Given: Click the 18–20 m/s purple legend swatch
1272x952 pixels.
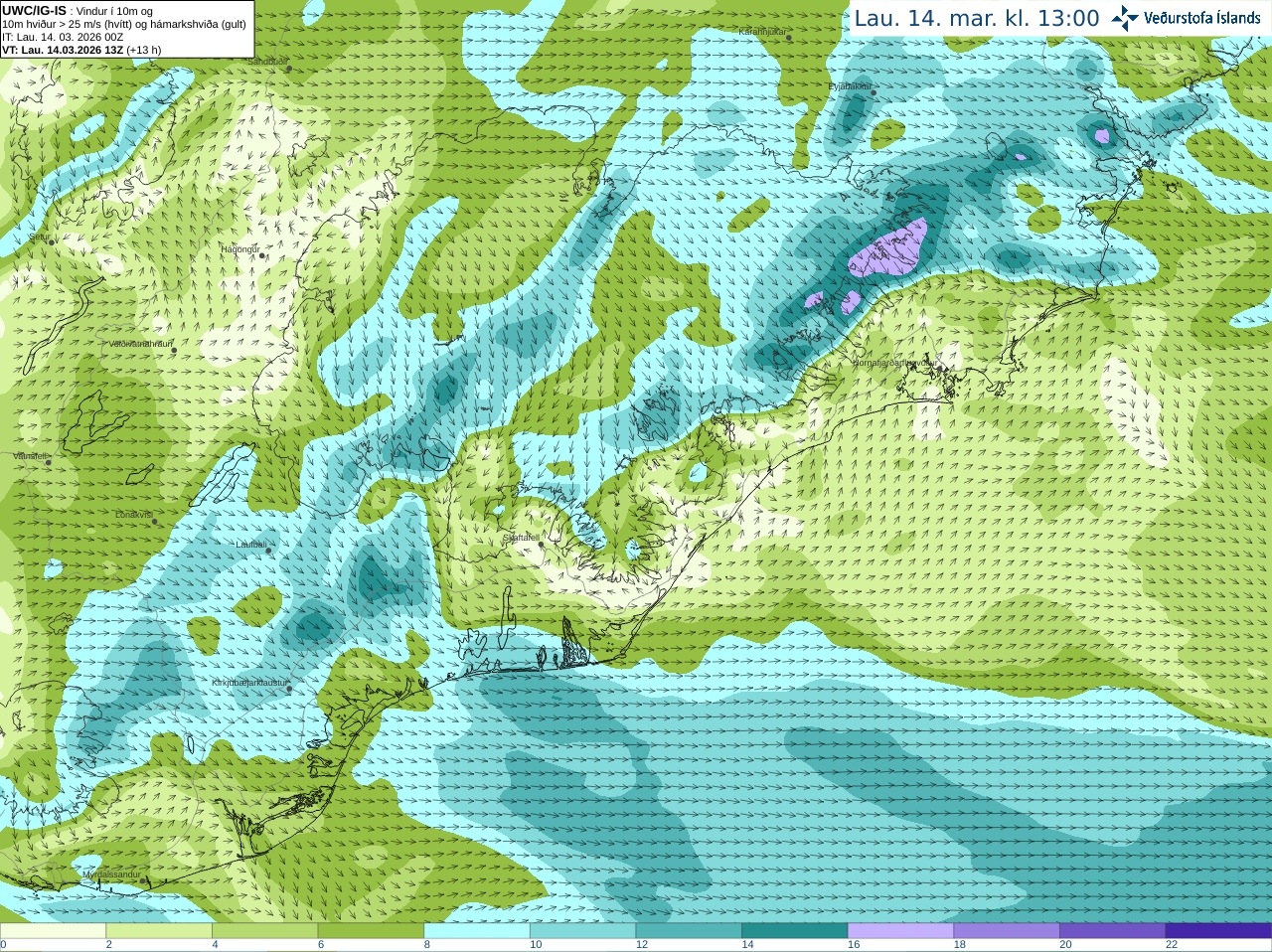Looking at the screenshot, I should point(1007,931).
